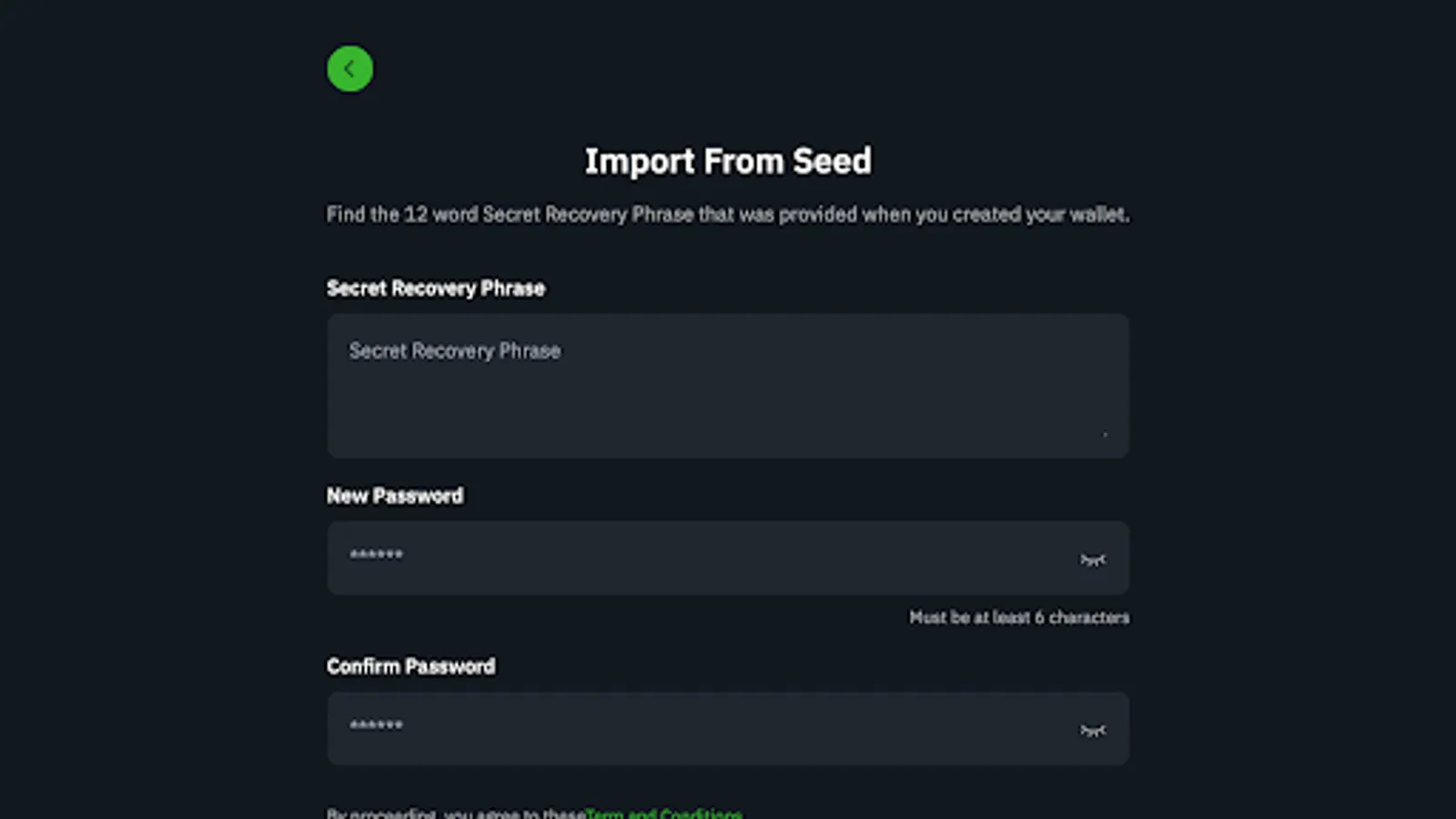Open the Term and Conditions link

click(664, 813)
